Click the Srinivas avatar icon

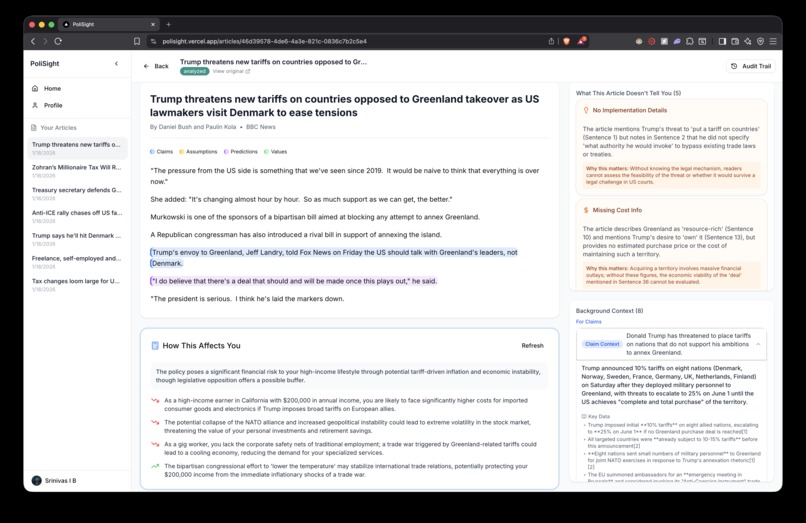point(36,481)
